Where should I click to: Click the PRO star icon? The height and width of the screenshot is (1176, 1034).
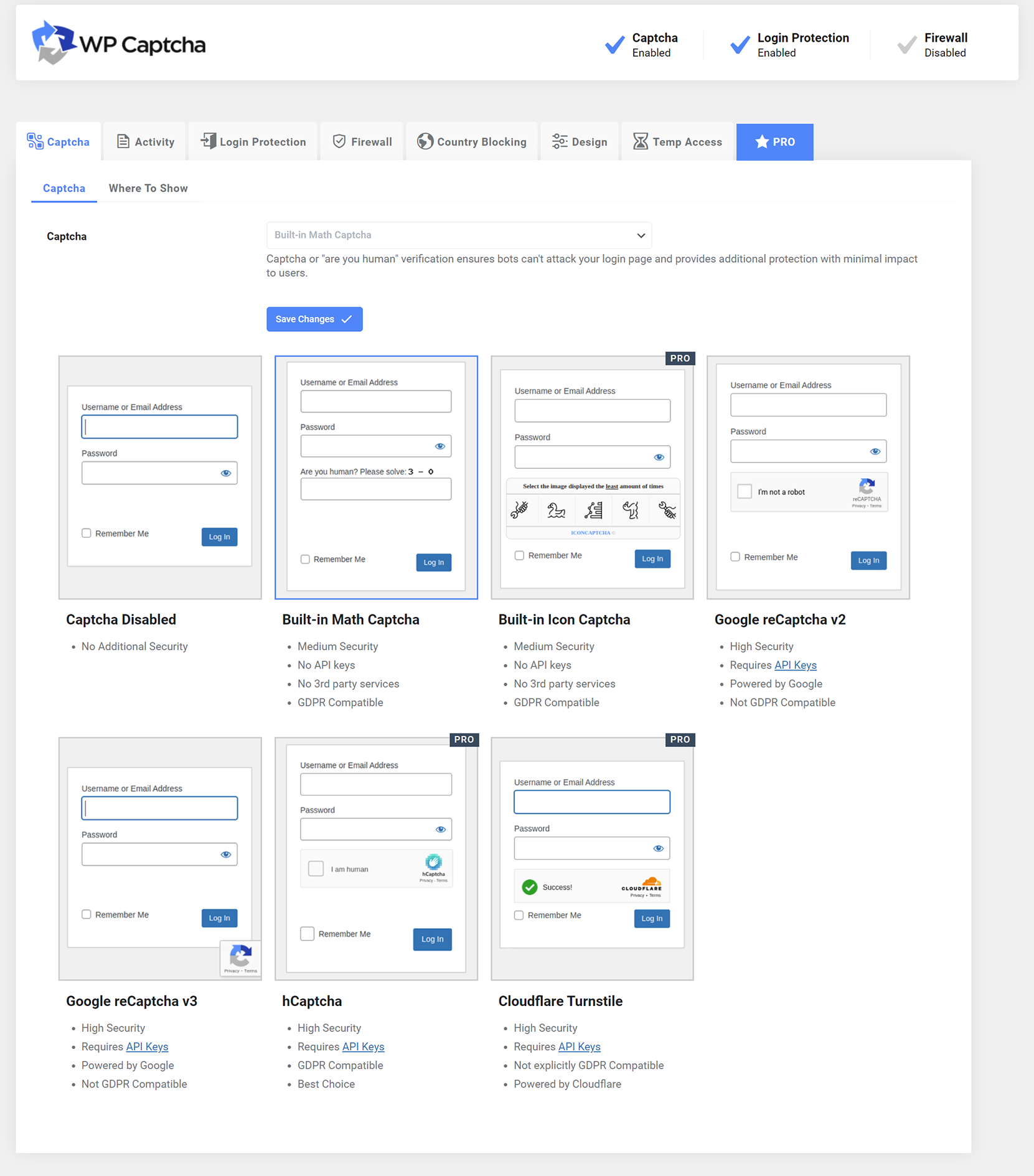coord(761,141)
